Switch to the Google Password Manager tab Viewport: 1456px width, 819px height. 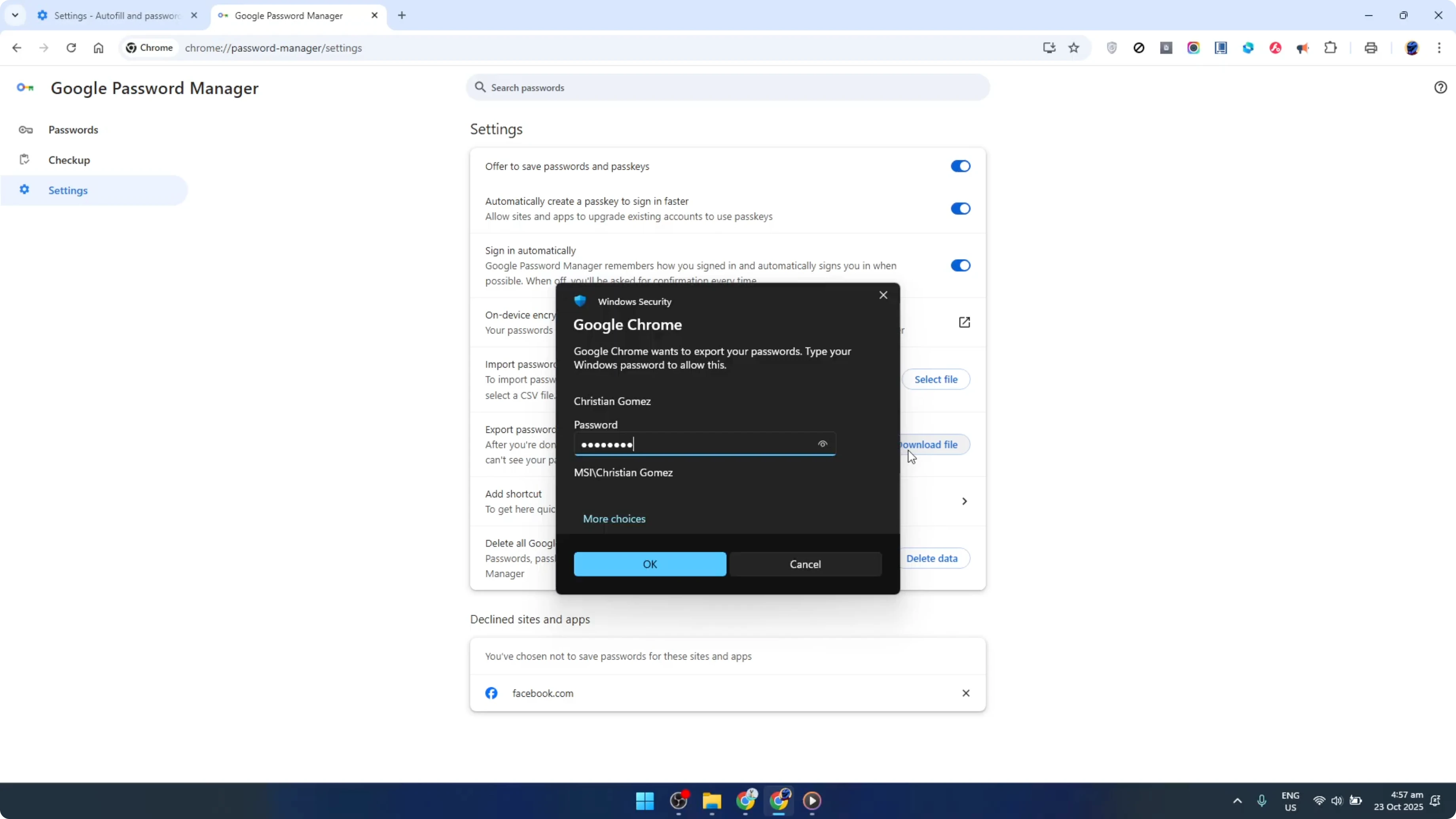tap(288, 15)
